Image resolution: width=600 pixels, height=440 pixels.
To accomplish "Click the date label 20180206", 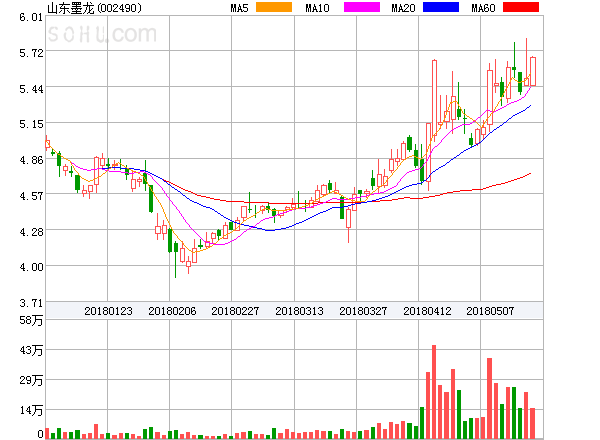I will [x=172, y=311].
